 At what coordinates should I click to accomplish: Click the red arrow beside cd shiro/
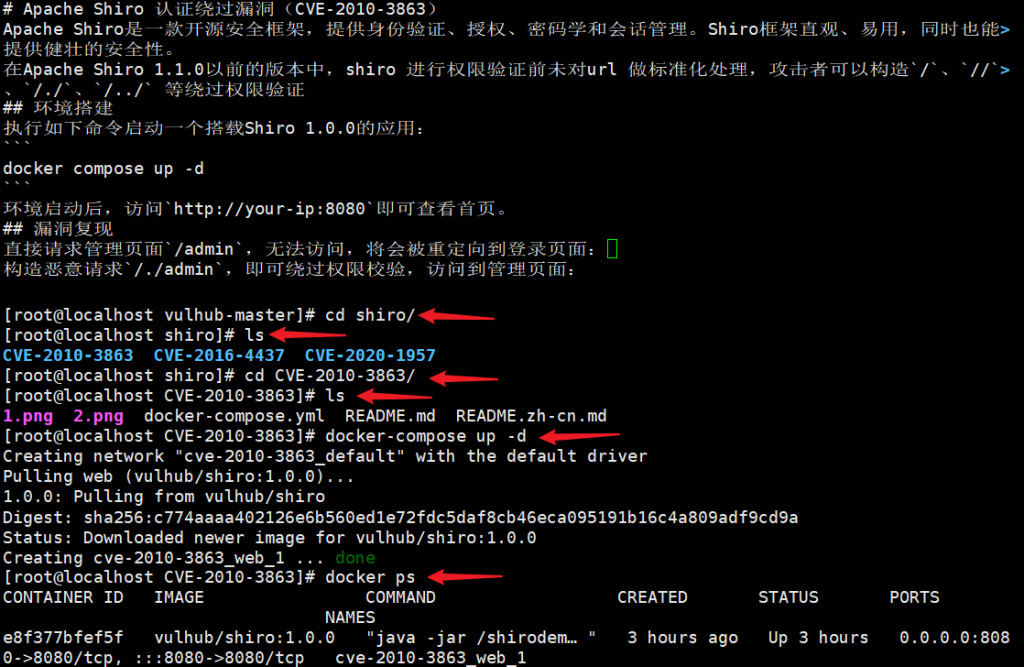(456, 316)
